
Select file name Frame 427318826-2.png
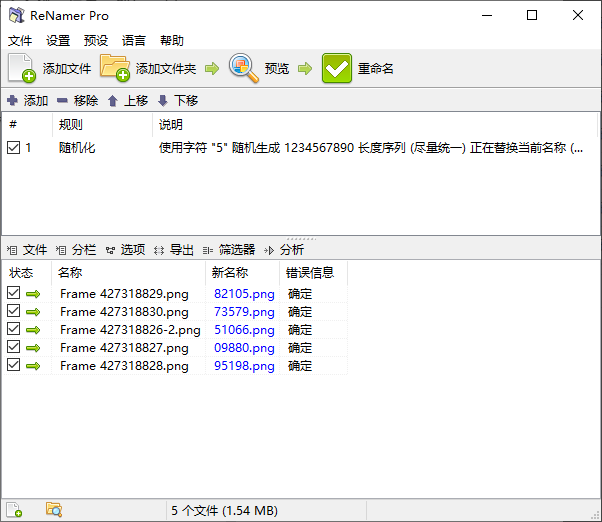point(130,330)
